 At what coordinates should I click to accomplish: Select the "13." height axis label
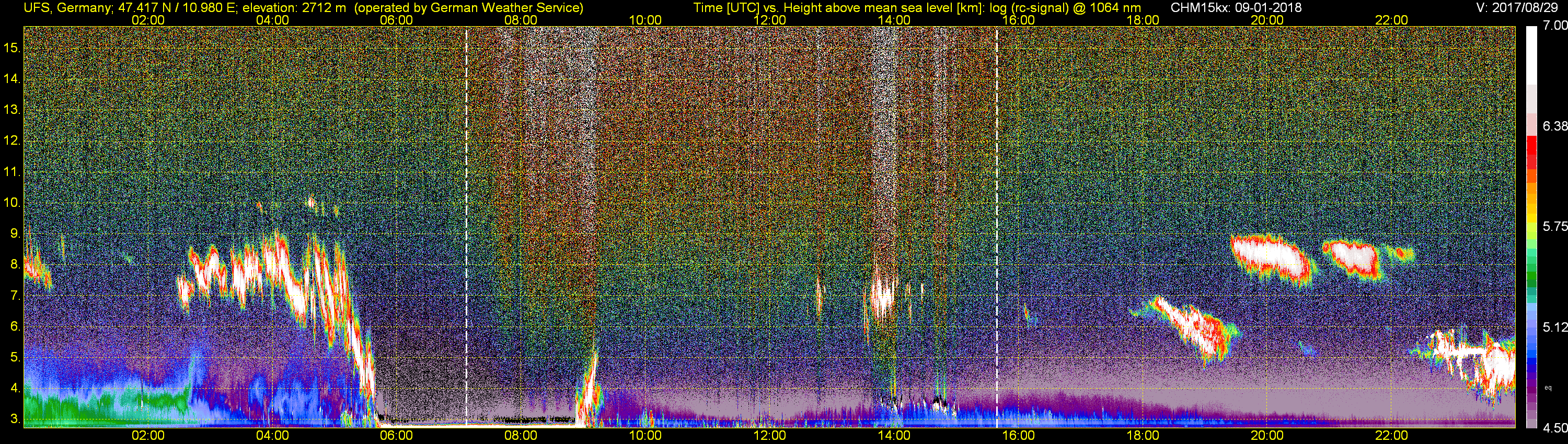pos(12,110)
